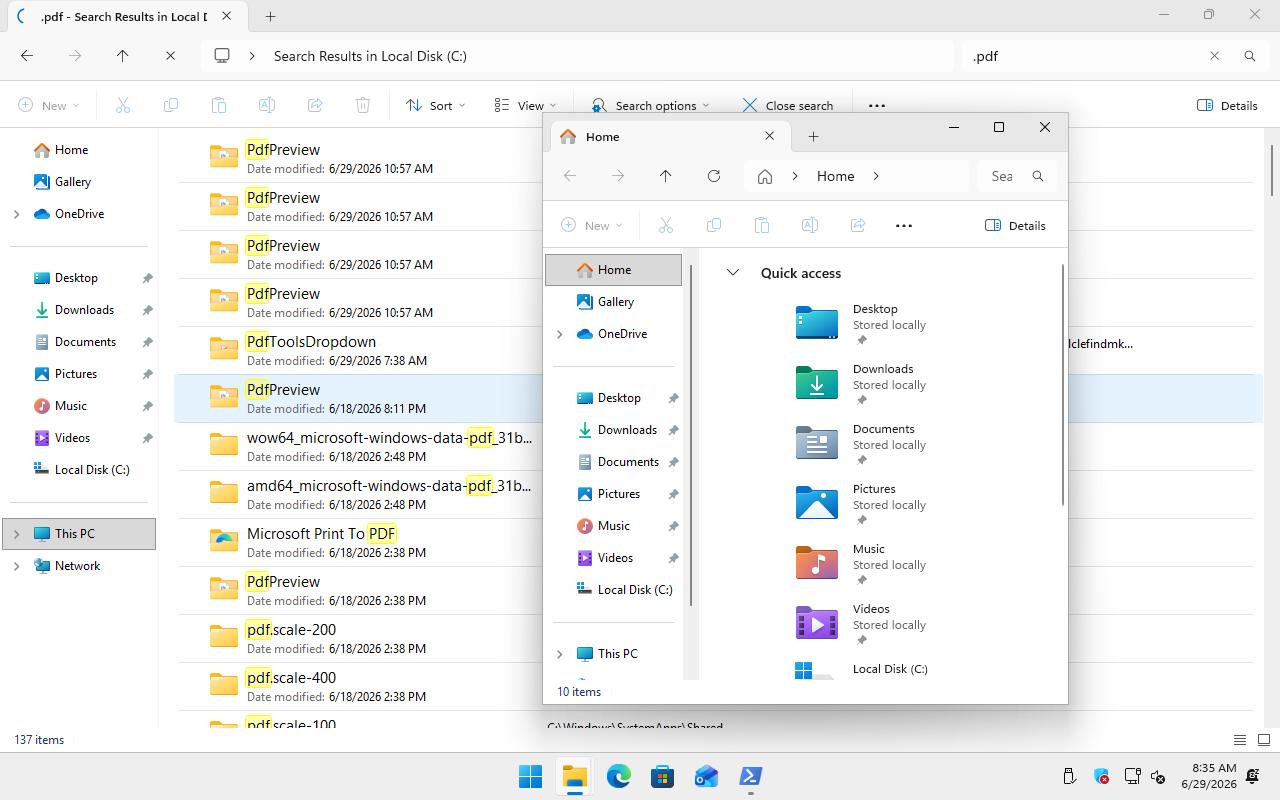Click the Cut icon in the Home window toolbar

[666, 225]
